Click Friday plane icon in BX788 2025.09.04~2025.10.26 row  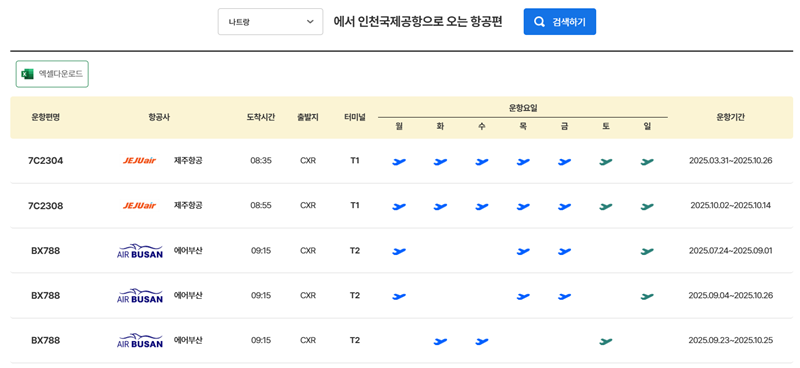(564, 296)
